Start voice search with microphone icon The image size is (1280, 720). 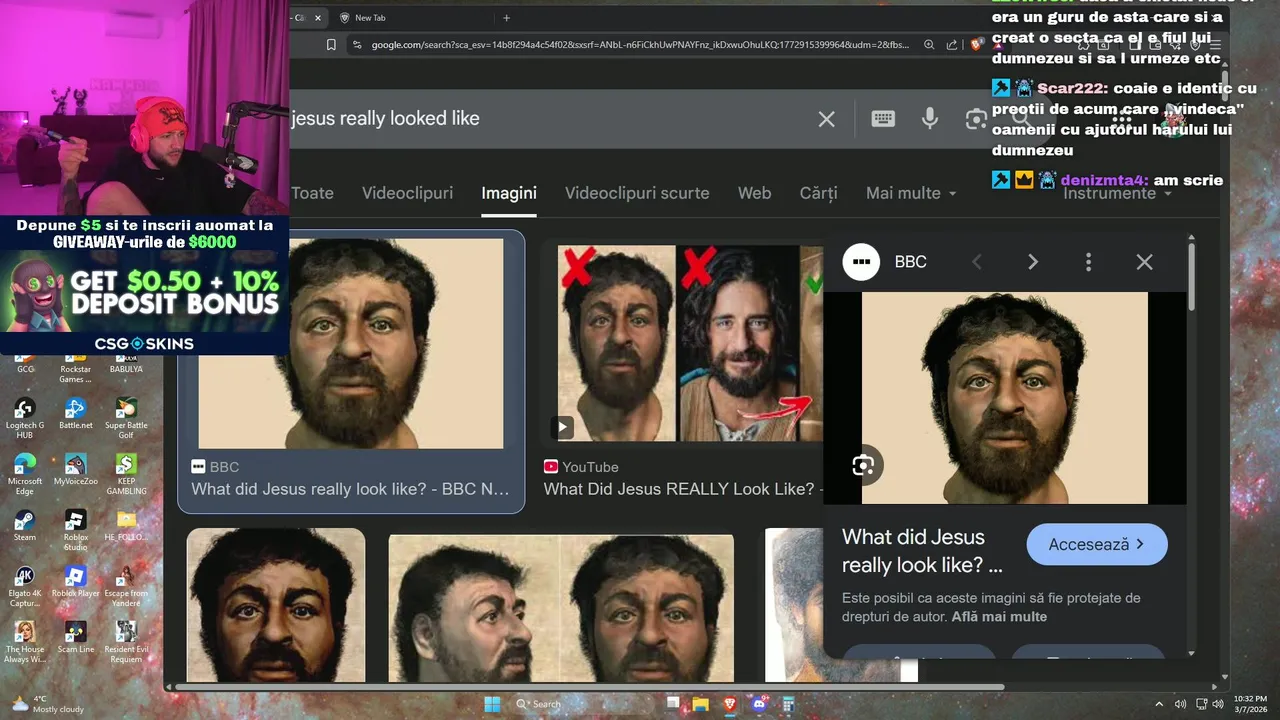point(930,119)
